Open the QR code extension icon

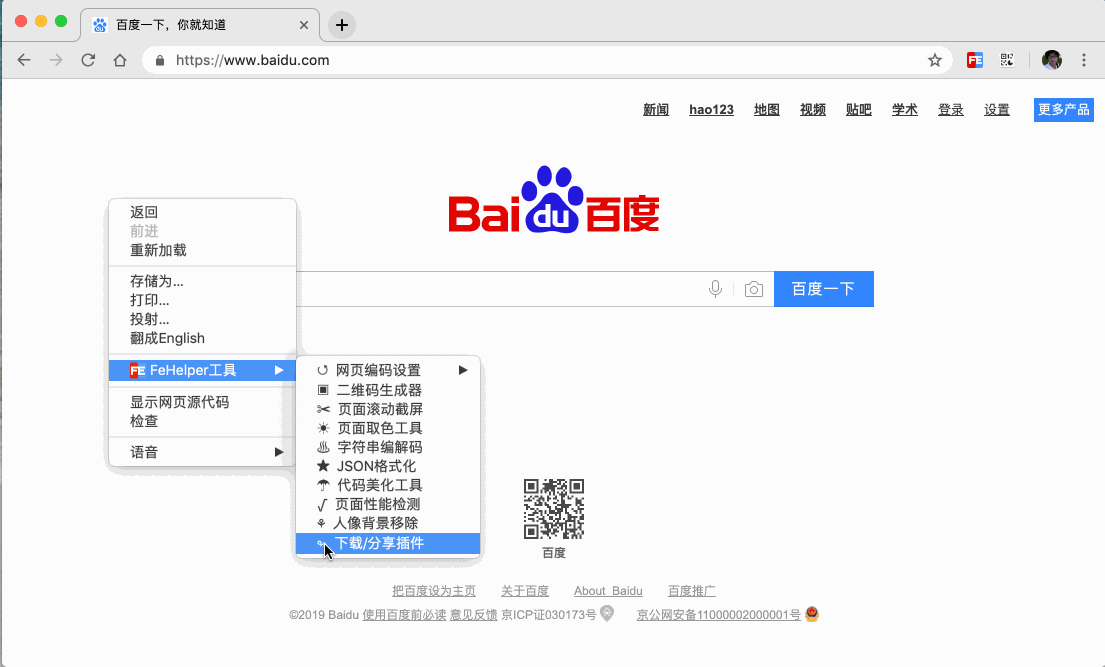[x=1007, y=60]
